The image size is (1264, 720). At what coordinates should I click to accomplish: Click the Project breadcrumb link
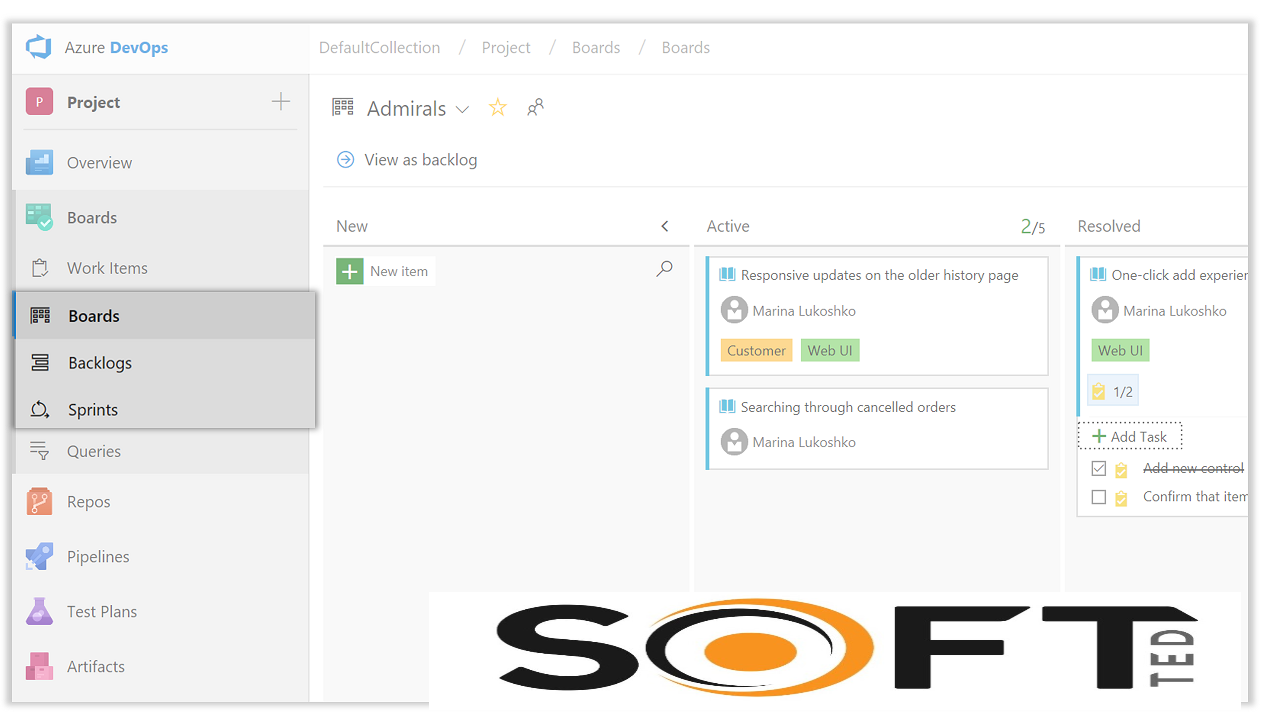pos(506,47)
